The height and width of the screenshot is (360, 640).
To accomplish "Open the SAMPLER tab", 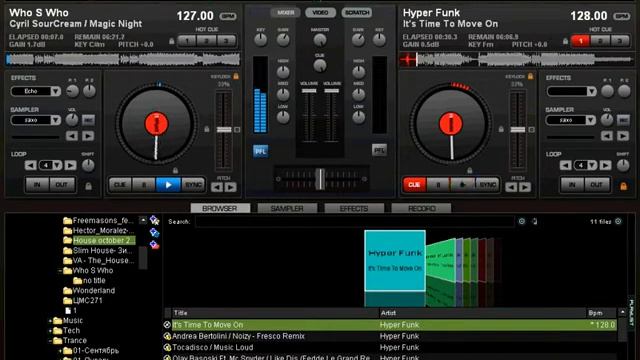I will (x=287, y=208).
